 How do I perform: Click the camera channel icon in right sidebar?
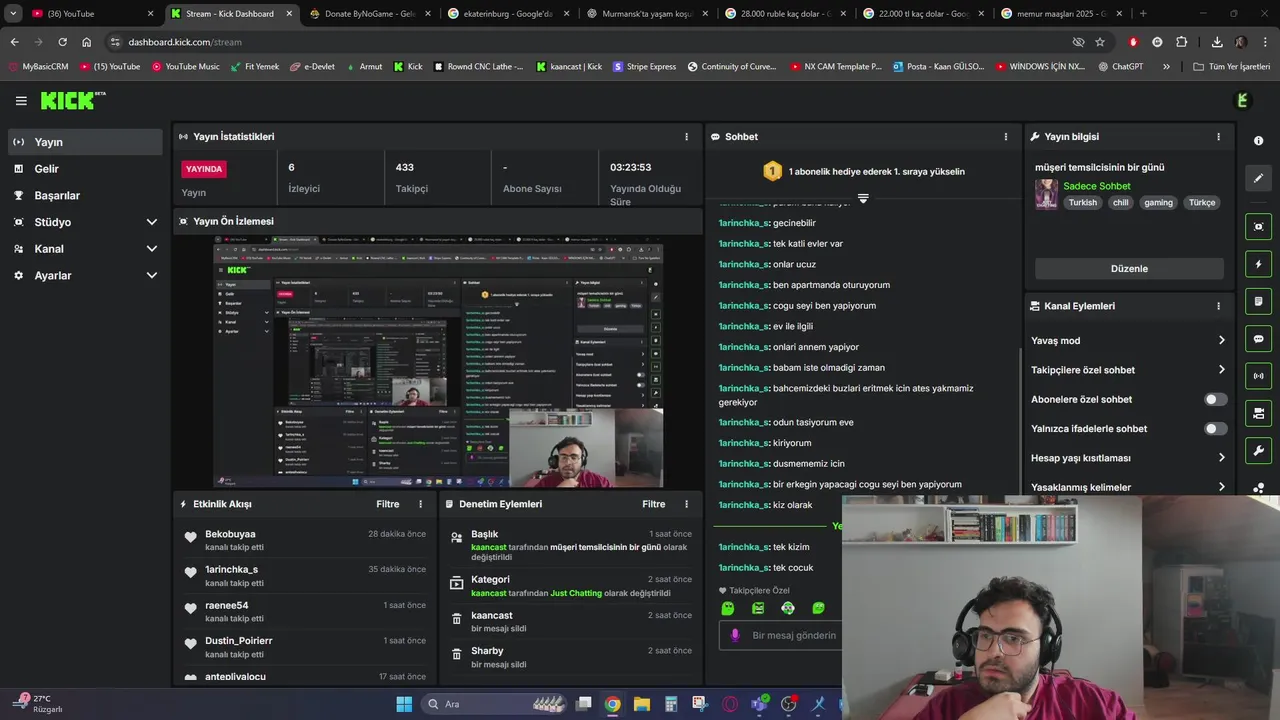[1259, 413]
